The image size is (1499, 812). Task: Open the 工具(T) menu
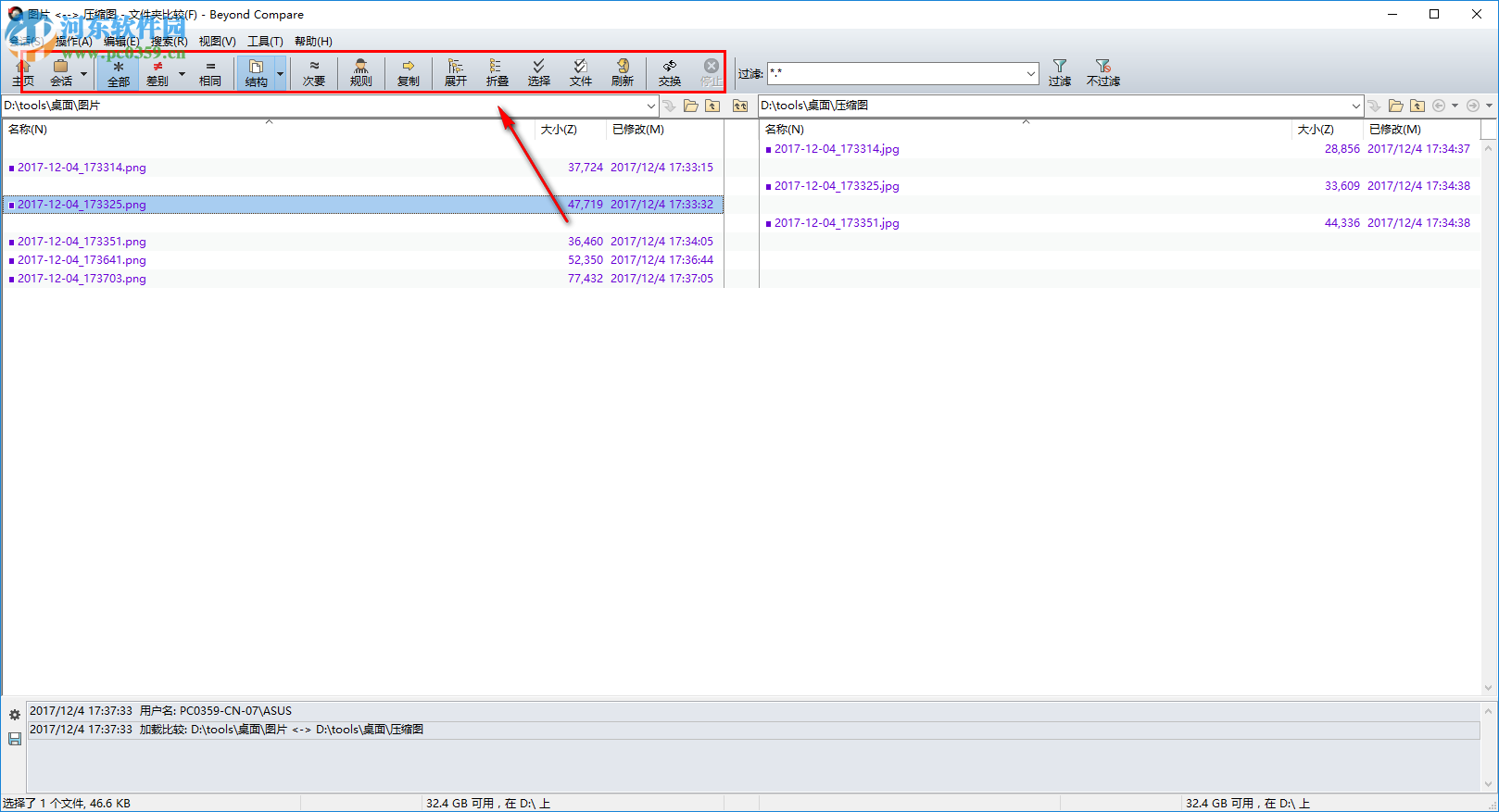pyautogui.click(x=265, y=41)
